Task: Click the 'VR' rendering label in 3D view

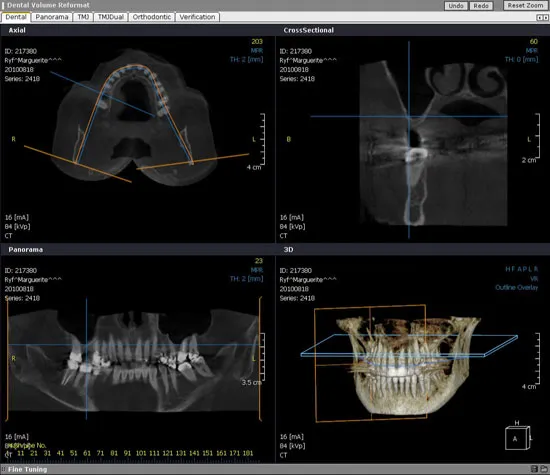Action: pos(534,279)
